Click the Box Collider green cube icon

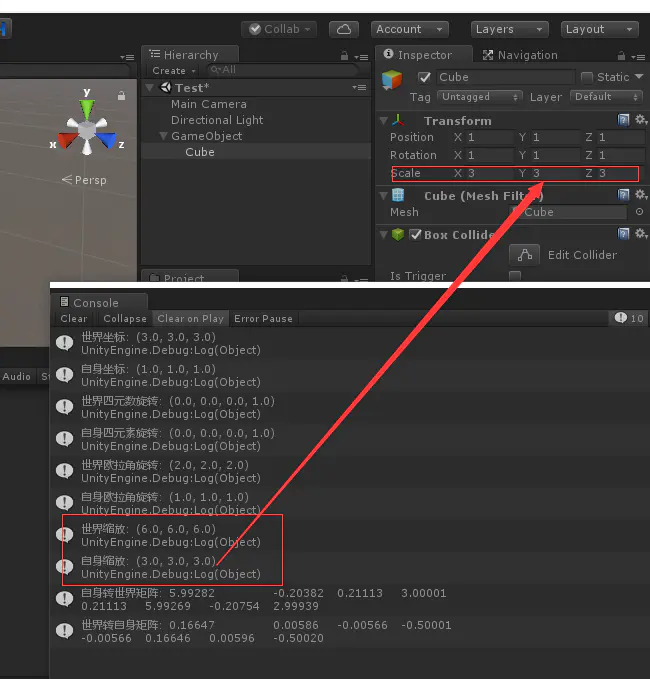(x=398, y=235)
